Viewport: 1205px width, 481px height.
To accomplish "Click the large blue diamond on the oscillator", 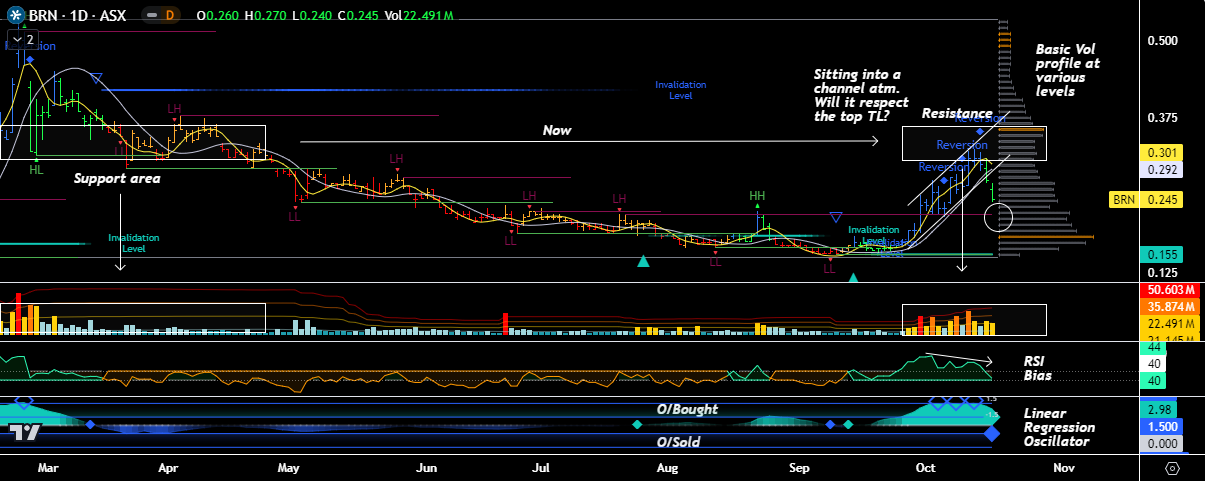I will (991, 433).
